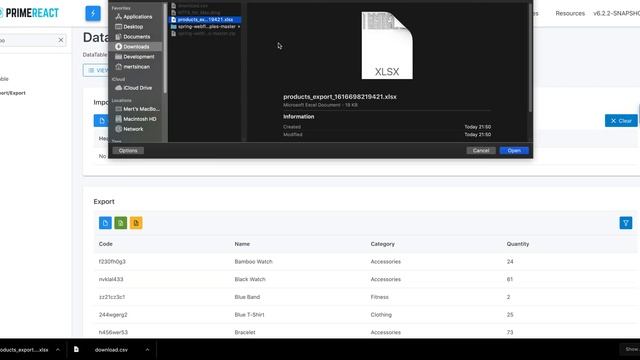This screenshot has width=640, height=360.
Task: Click the Clear button in Import section
Action: 621,121
